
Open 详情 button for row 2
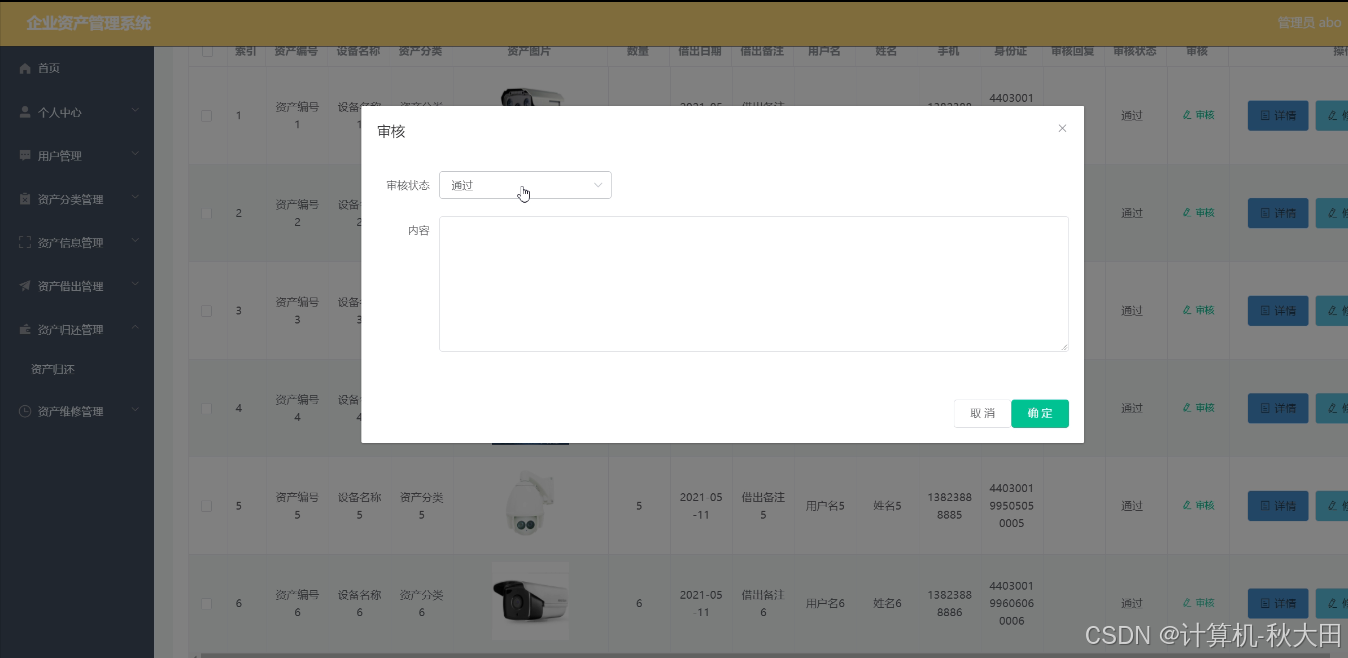click(1278, 213)
